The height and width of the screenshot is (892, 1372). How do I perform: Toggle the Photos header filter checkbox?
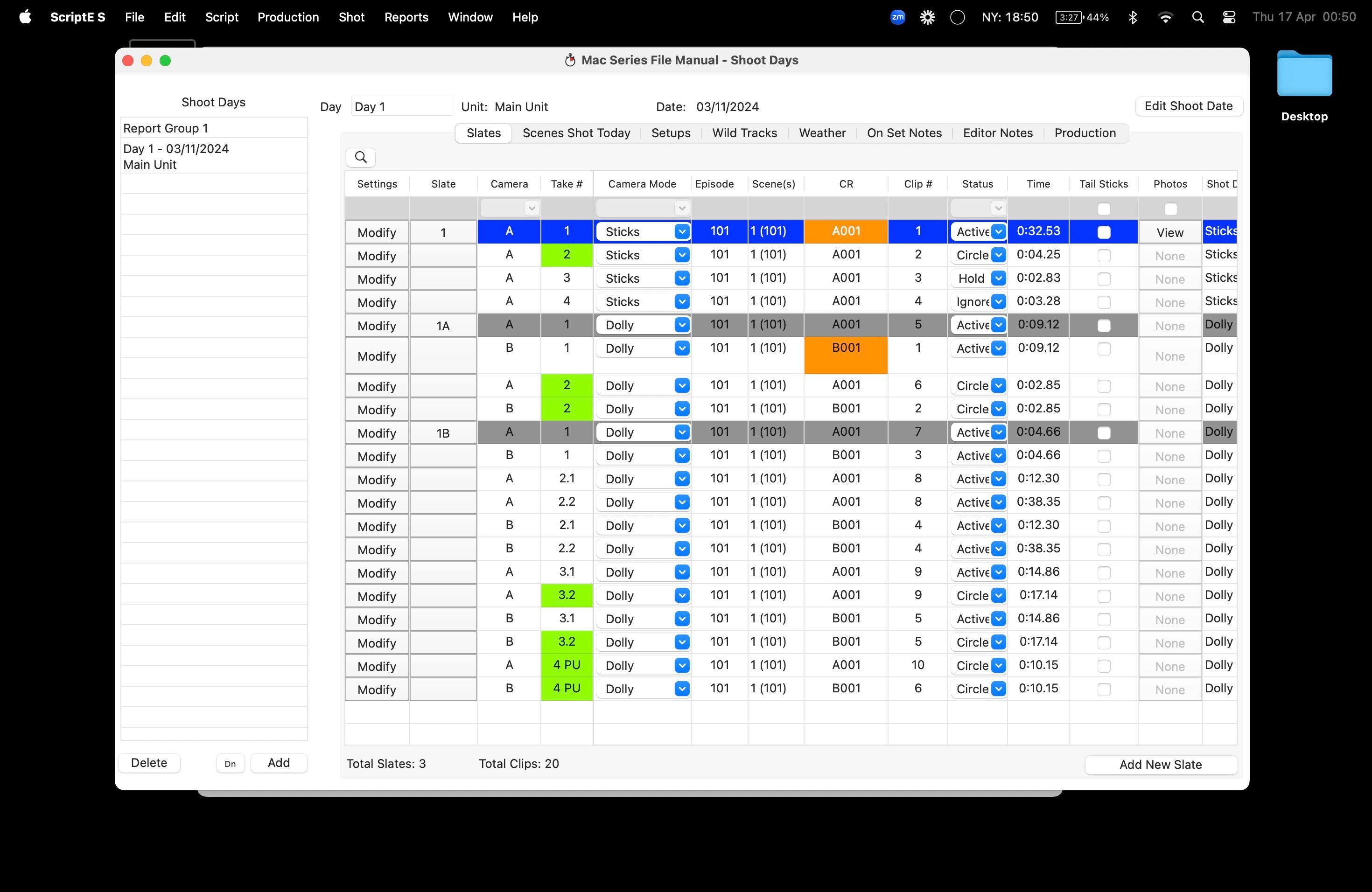[1170, 209]
